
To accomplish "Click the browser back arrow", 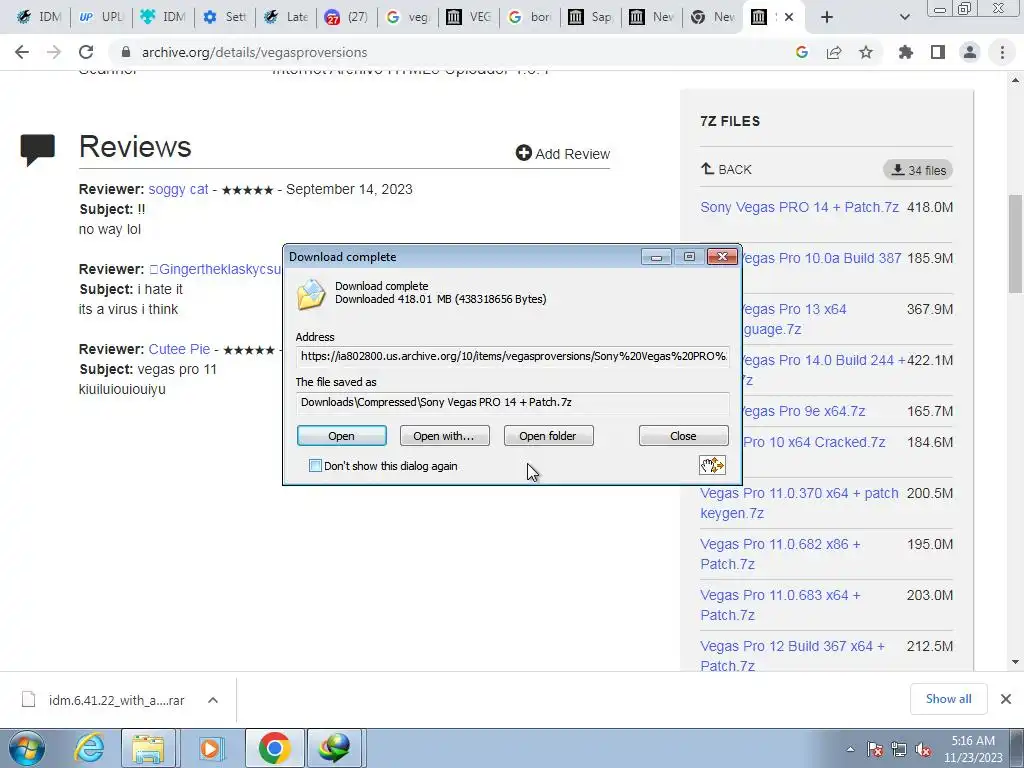I will [22, 52].
